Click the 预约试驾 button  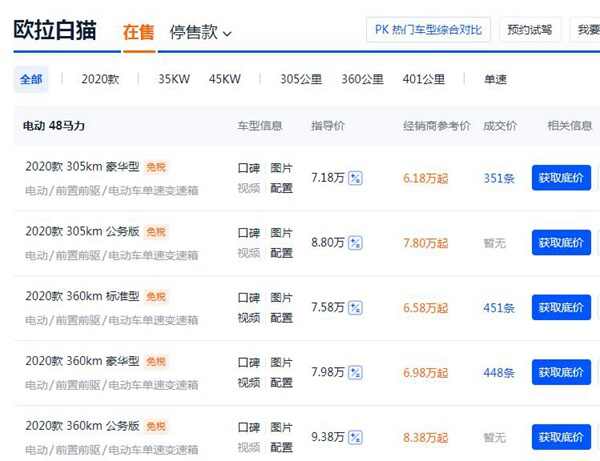[x=530, y=29]
